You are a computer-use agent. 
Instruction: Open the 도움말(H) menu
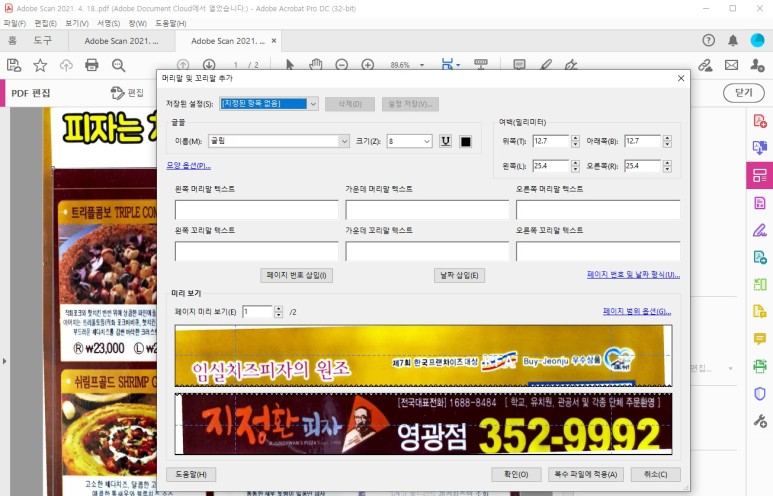pyautogui.click(x=171, y=23)
